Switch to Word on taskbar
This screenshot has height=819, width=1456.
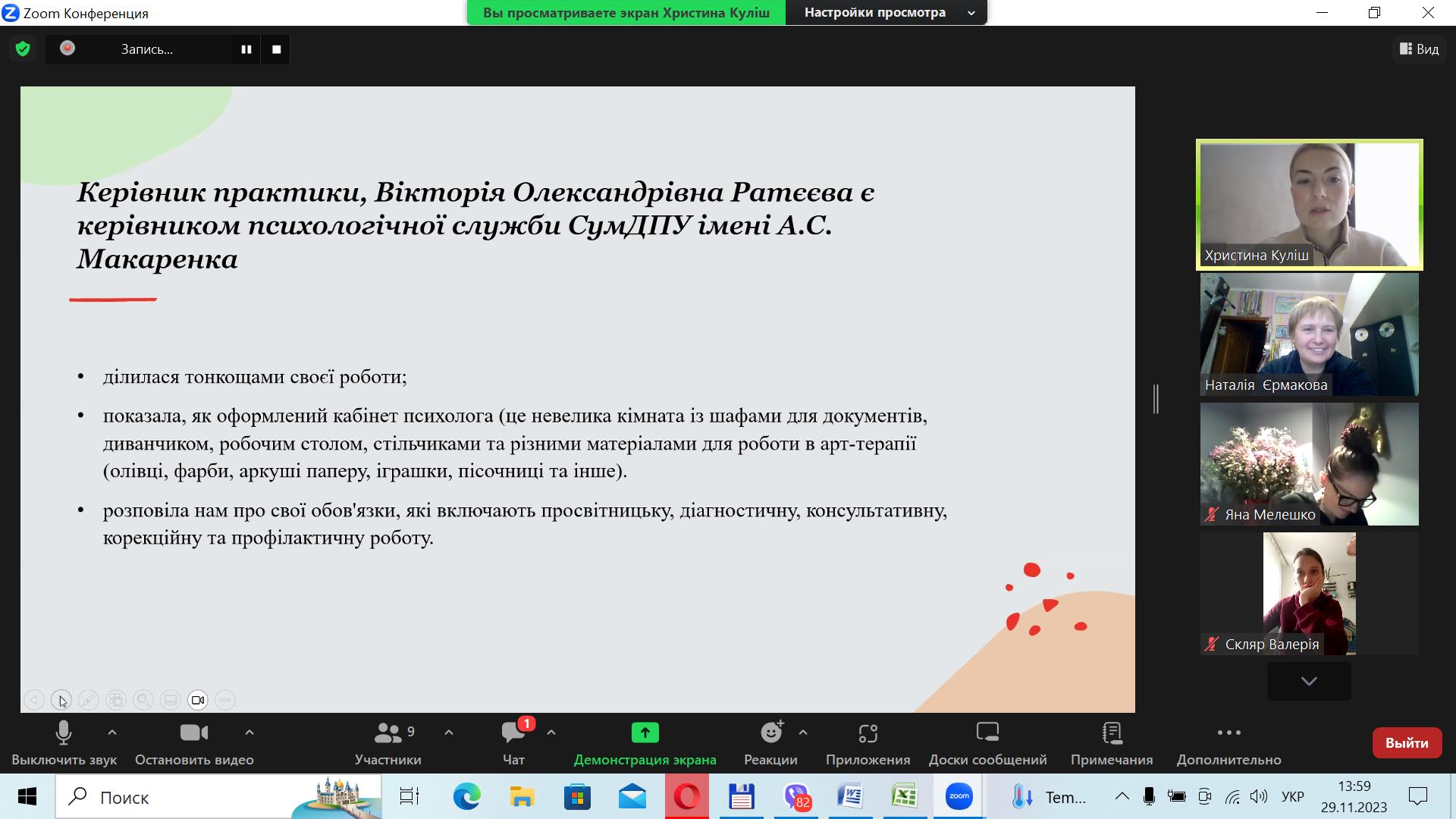pos(851,797)
